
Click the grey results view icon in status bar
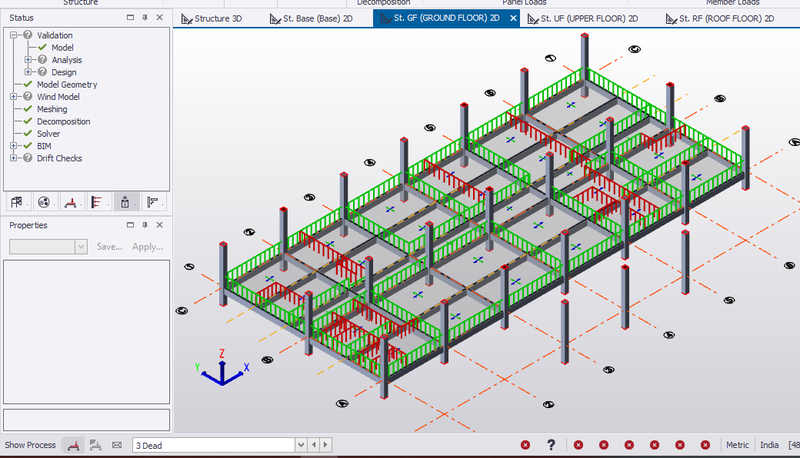coord(95,445)
